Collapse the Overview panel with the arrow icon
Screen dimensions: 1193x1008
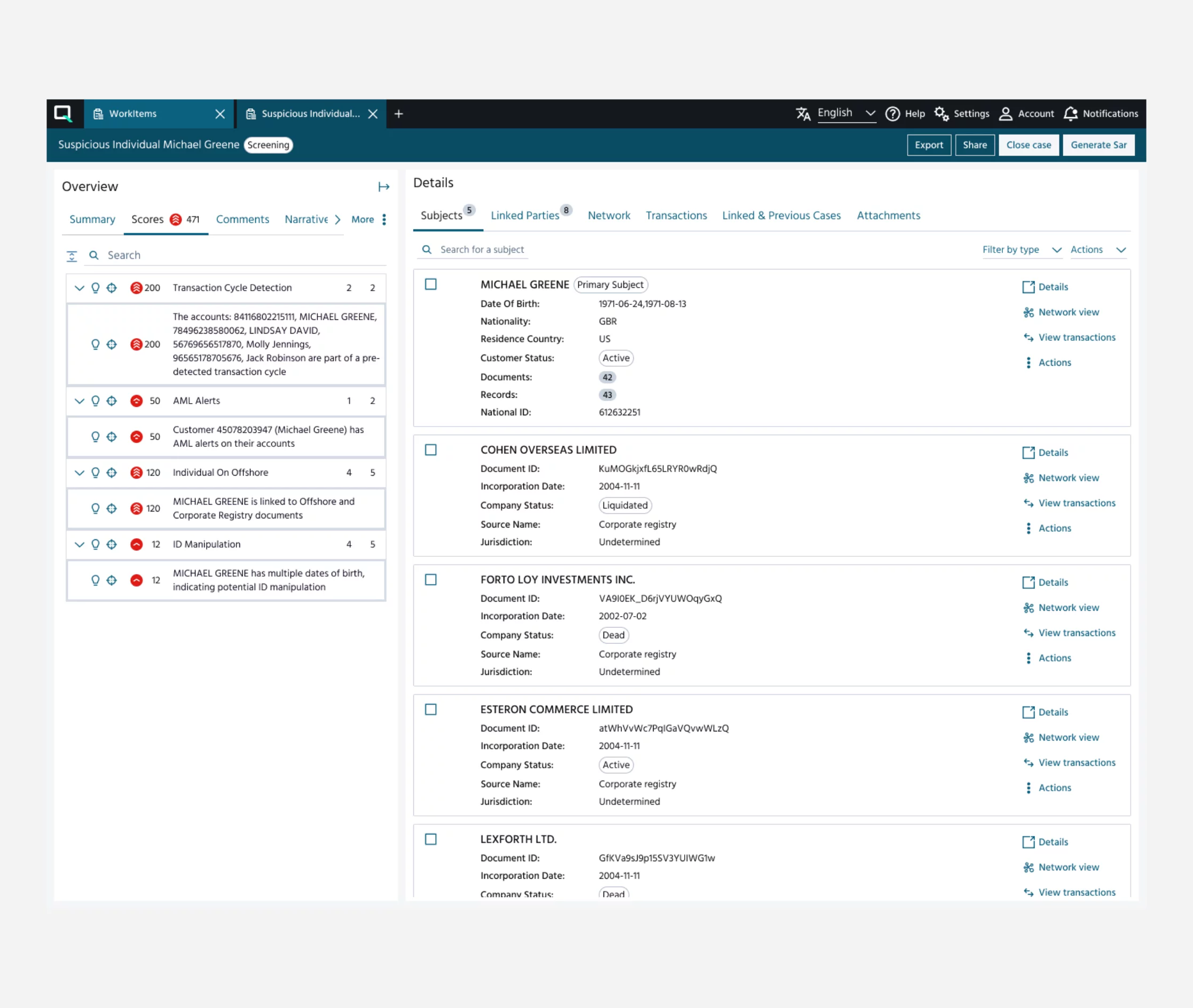tap(383, 187)
